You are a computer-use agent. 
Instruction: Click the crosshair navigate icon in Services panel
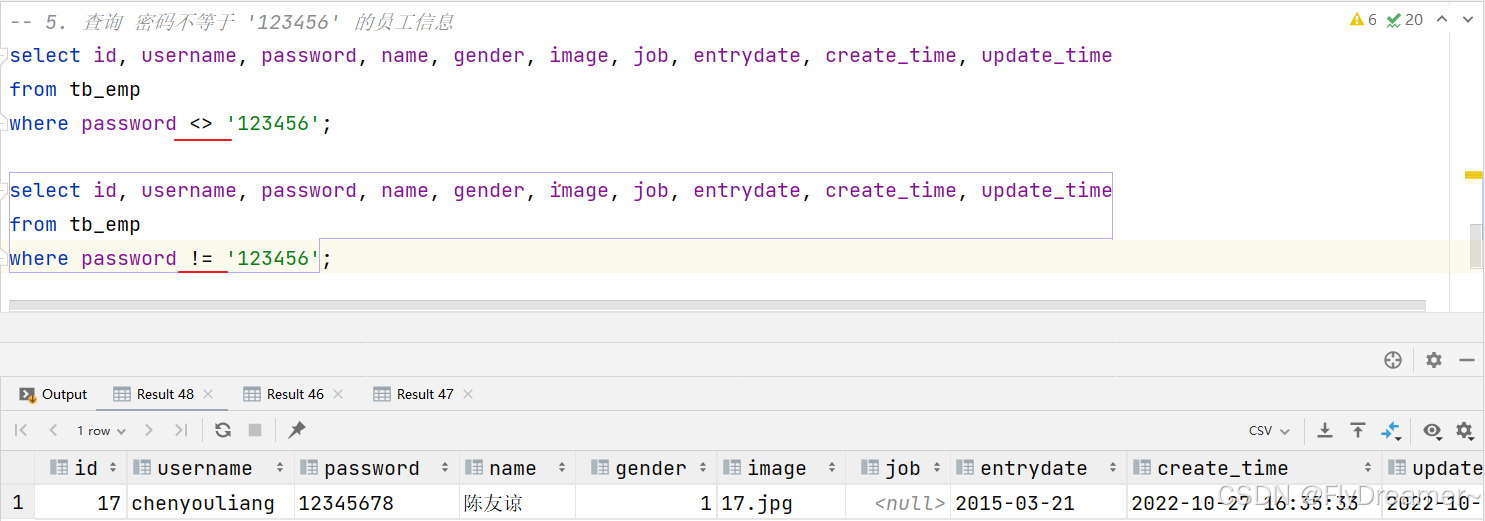1393,360
